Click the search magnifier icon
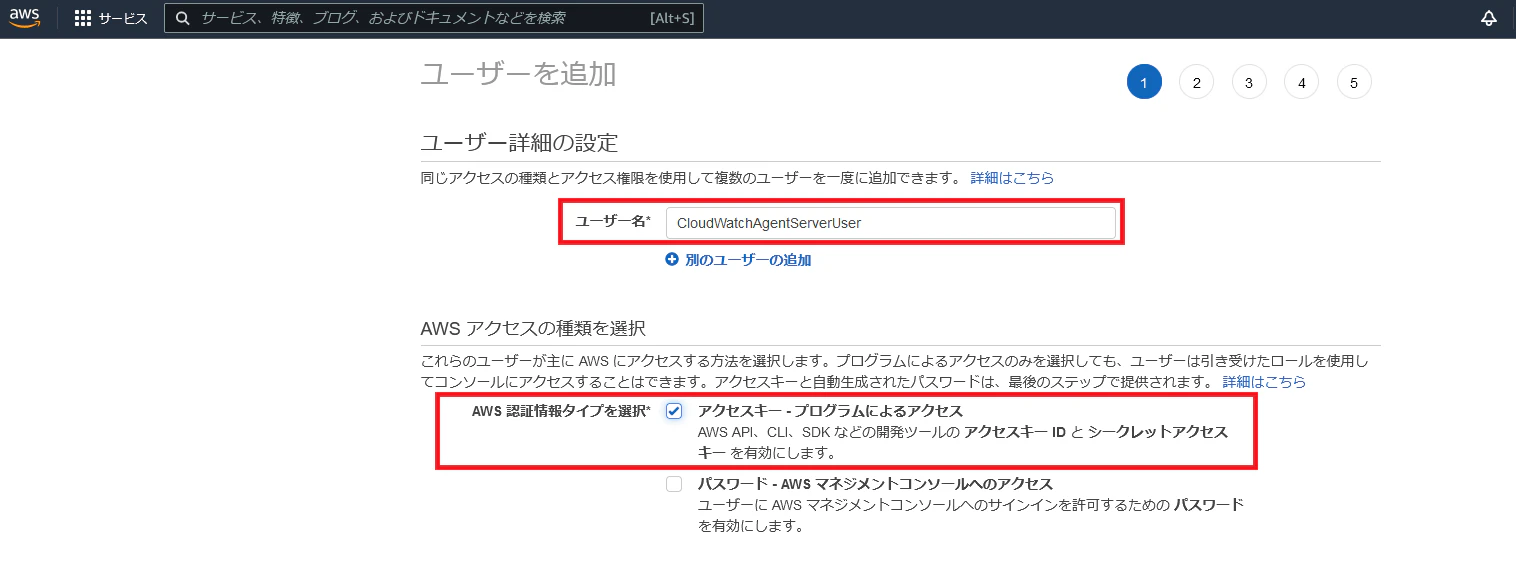1516x572 pixels. tap(182, 18)
